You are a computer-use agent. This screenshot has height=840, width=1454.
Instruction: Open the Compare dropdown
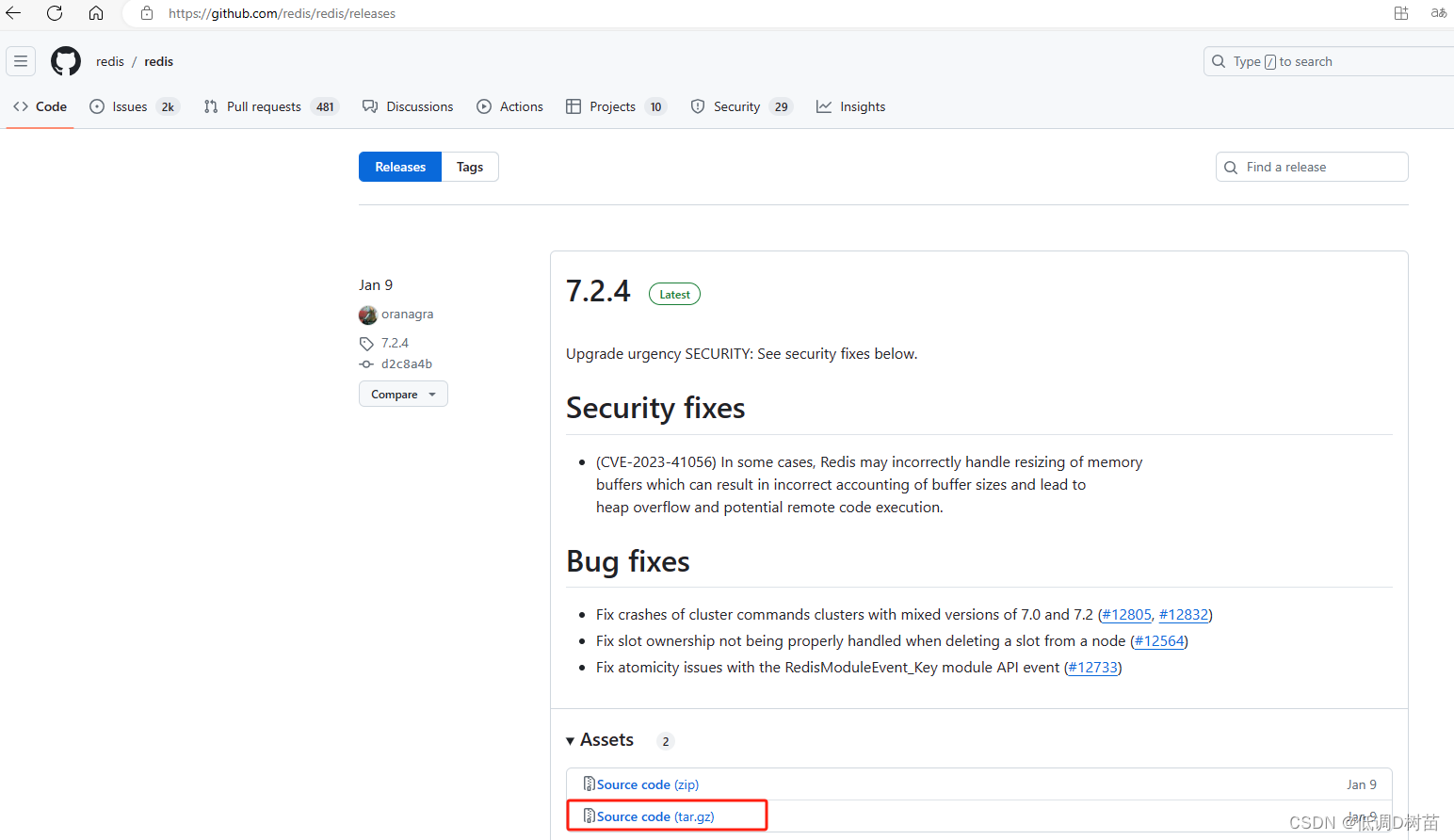403,394
